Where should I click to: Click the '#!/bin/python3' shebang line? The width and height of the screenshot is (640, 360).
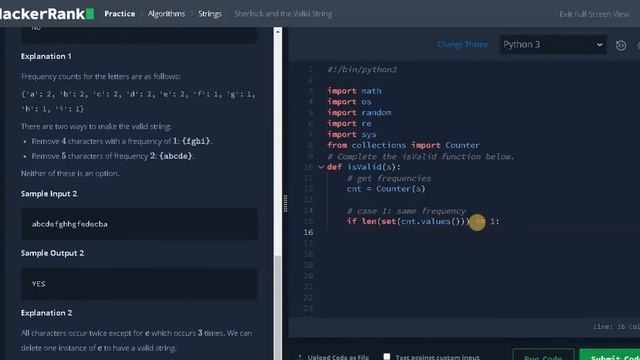(x=362, y=69)
